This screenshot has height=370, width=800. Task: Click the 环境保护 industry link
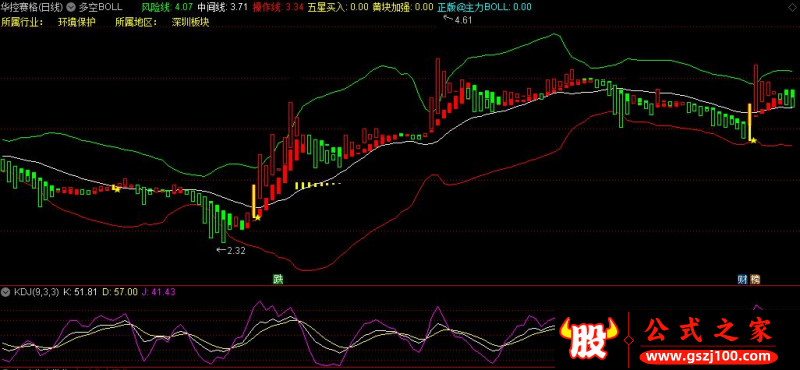coord(77,22)
